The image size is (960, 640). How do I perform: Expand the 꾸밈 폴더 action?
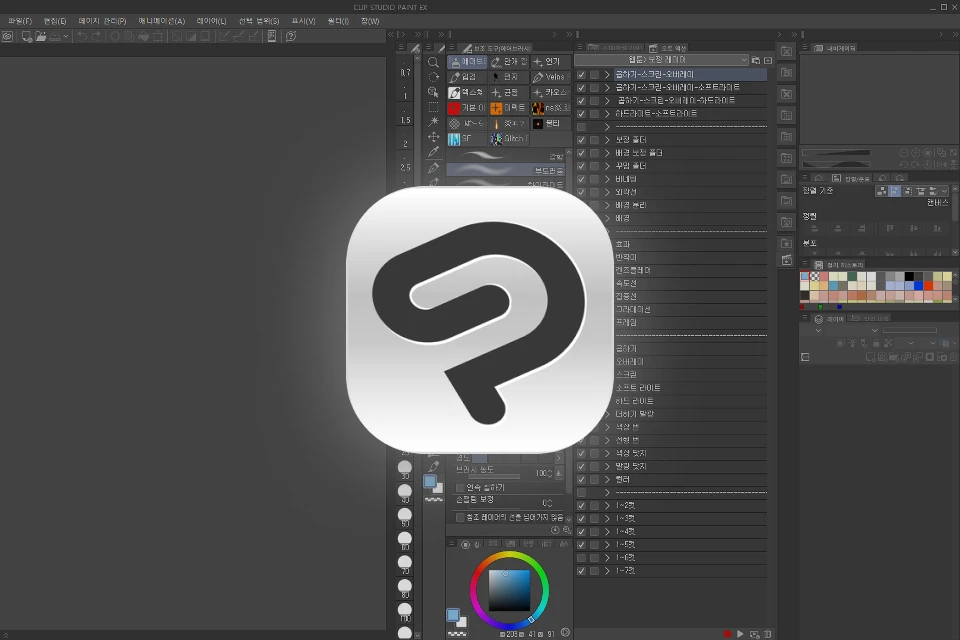(x=607, y=166)
